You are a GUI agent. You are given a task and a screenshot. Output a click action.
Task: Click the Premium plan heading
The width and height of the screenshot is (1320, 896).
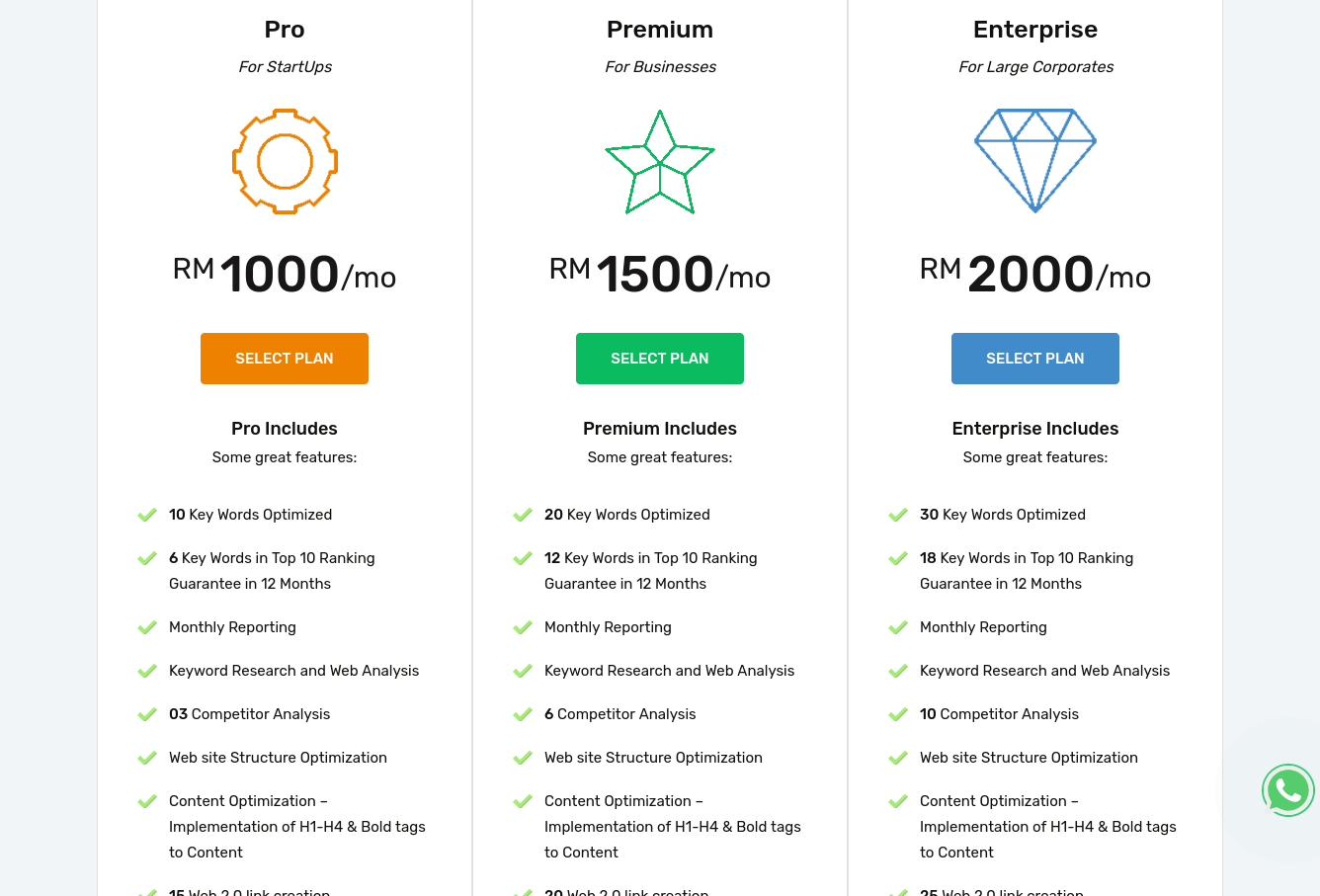coord(660,30)
